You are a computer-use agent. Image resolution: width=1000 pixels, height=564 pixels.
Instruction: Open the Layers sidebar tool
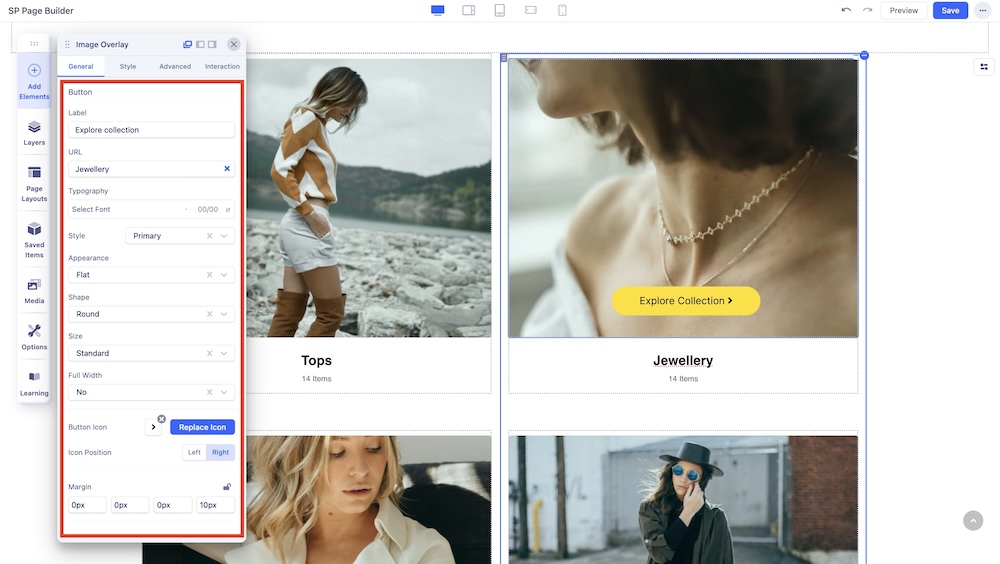tap(34, 133)
